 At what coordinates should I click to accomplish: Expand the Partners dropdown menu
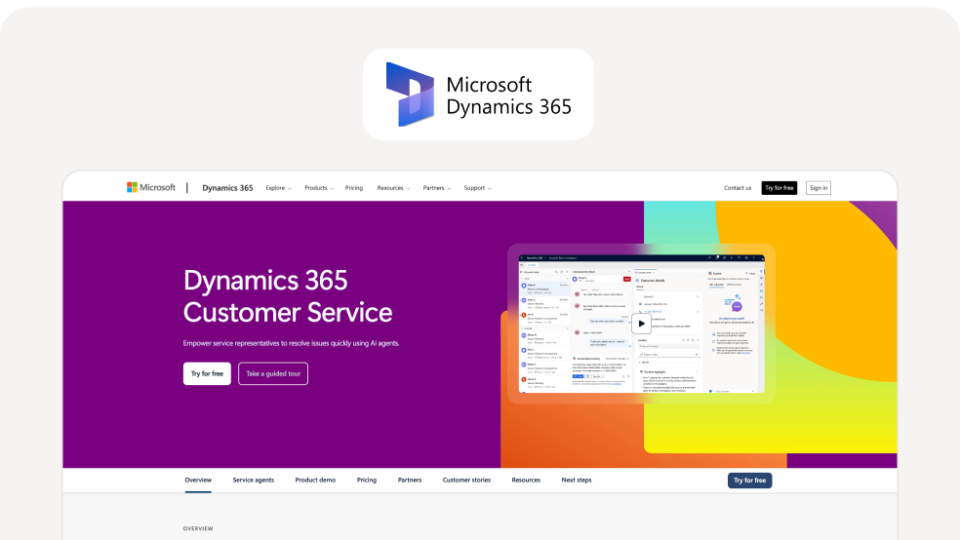point(437,188)
